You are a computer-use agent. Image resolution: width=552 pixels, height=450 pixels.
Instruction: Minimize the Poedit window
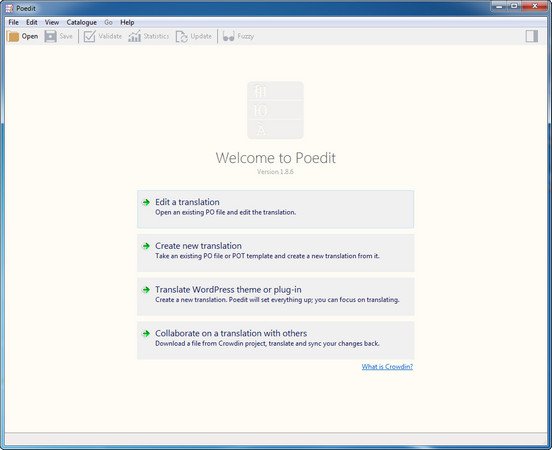499,6
